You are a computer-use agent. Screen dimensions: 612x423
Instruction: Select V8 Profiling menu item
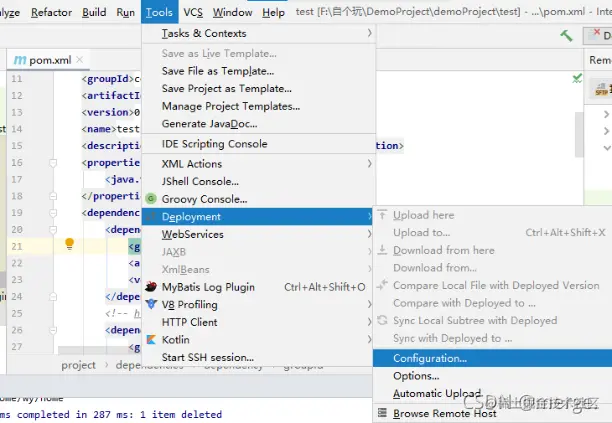[258, 304]
